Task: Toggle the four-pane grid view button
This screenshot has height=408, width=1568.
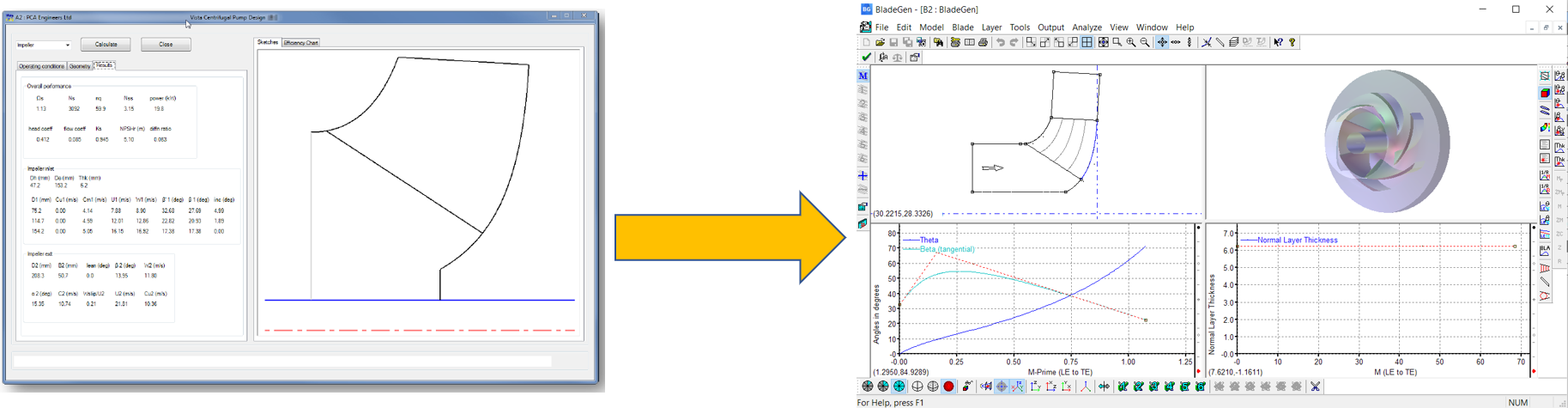Action: [x=1087, y=42]
